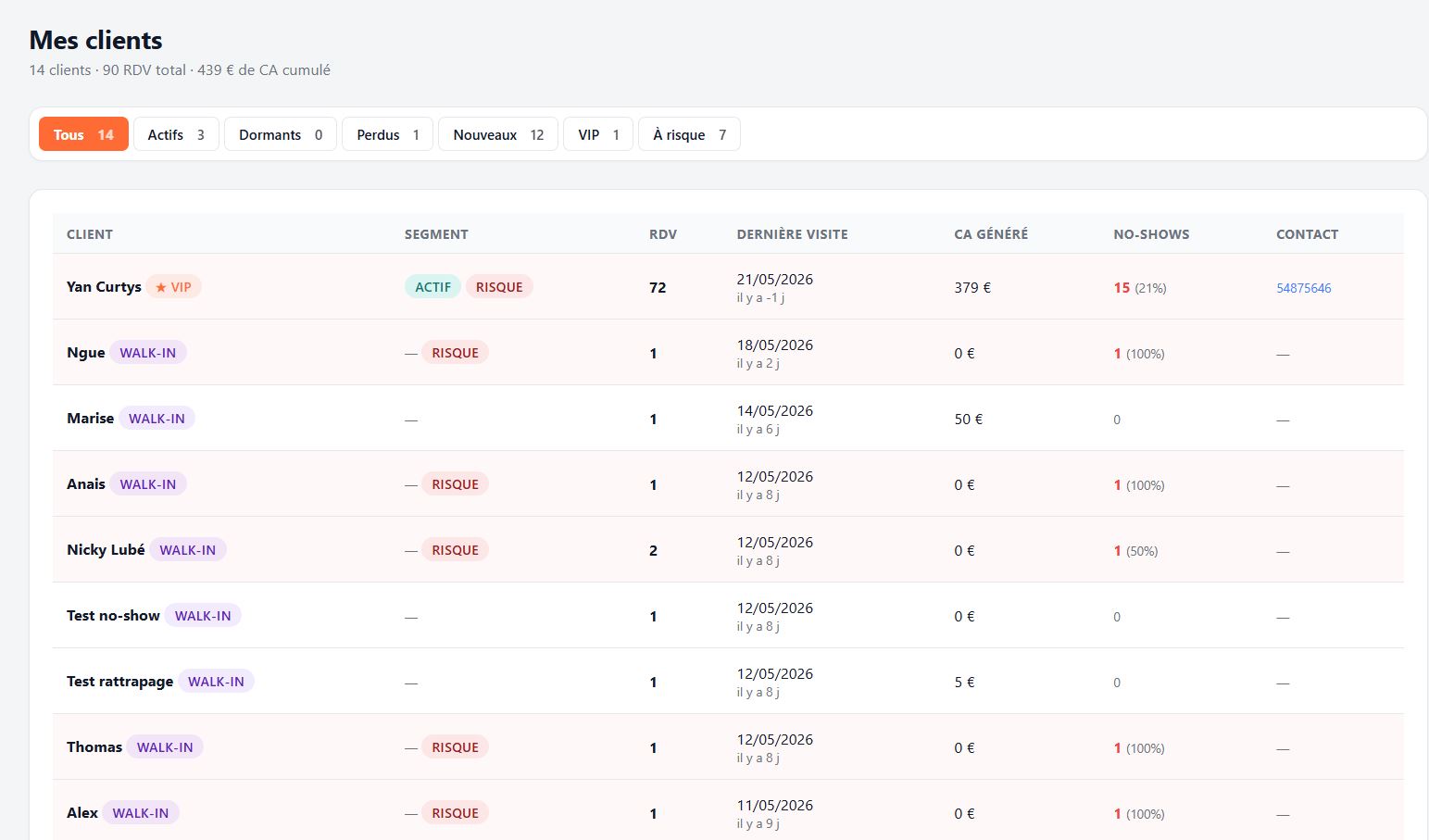
Task: Filter by Nouveaux clients
Action: tap(498, 134)
